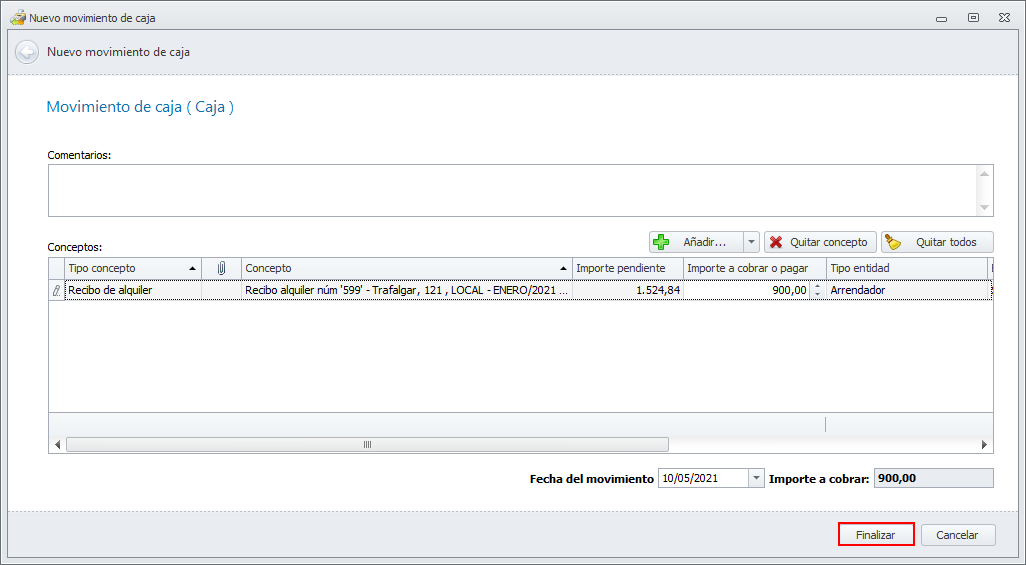Cancel the cash movement

tap(958, 535)
